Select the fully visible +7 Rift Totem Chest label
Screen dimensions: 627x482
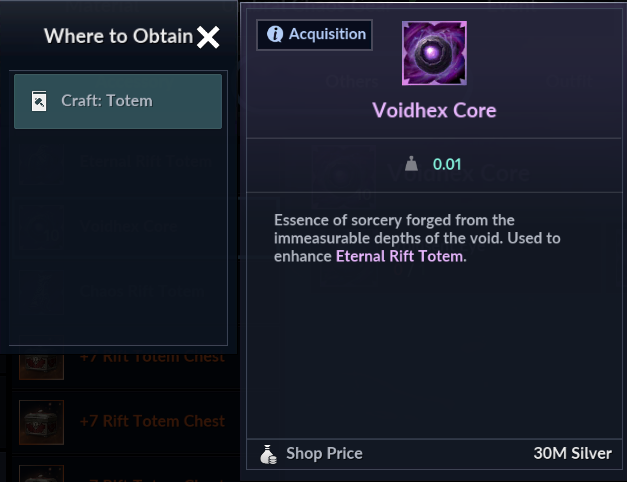[152, 421]
